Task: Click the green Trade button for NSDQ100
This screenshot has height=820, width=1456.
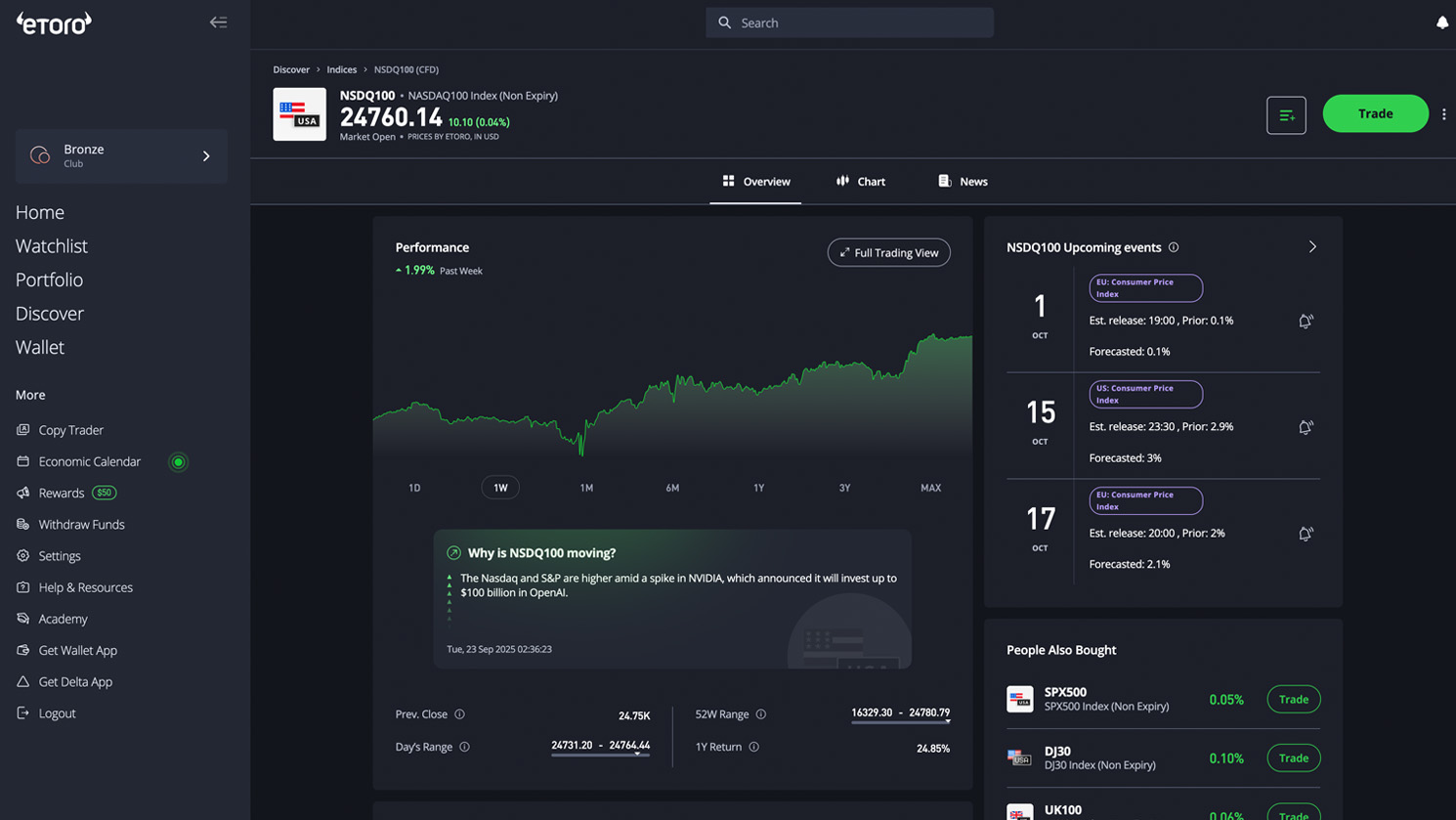Action: pyautogui.click(x=1375, y=114)
